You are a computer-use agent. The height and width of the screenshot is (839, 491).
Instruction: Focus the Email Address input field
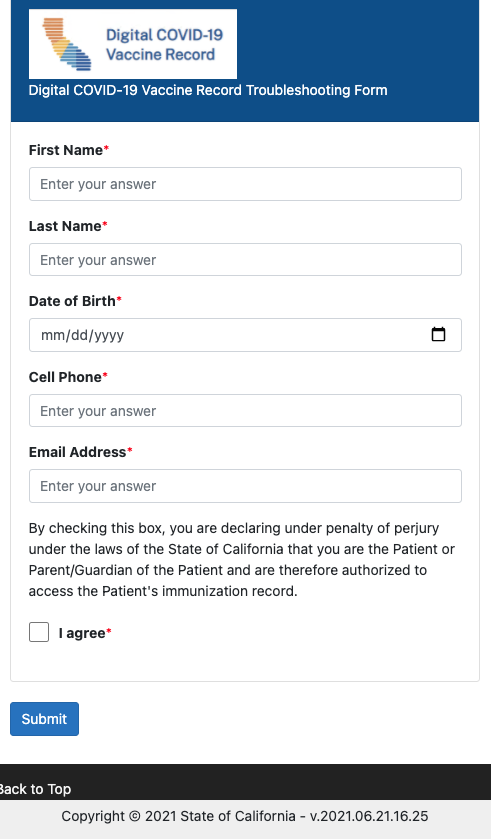pos(245,486)
